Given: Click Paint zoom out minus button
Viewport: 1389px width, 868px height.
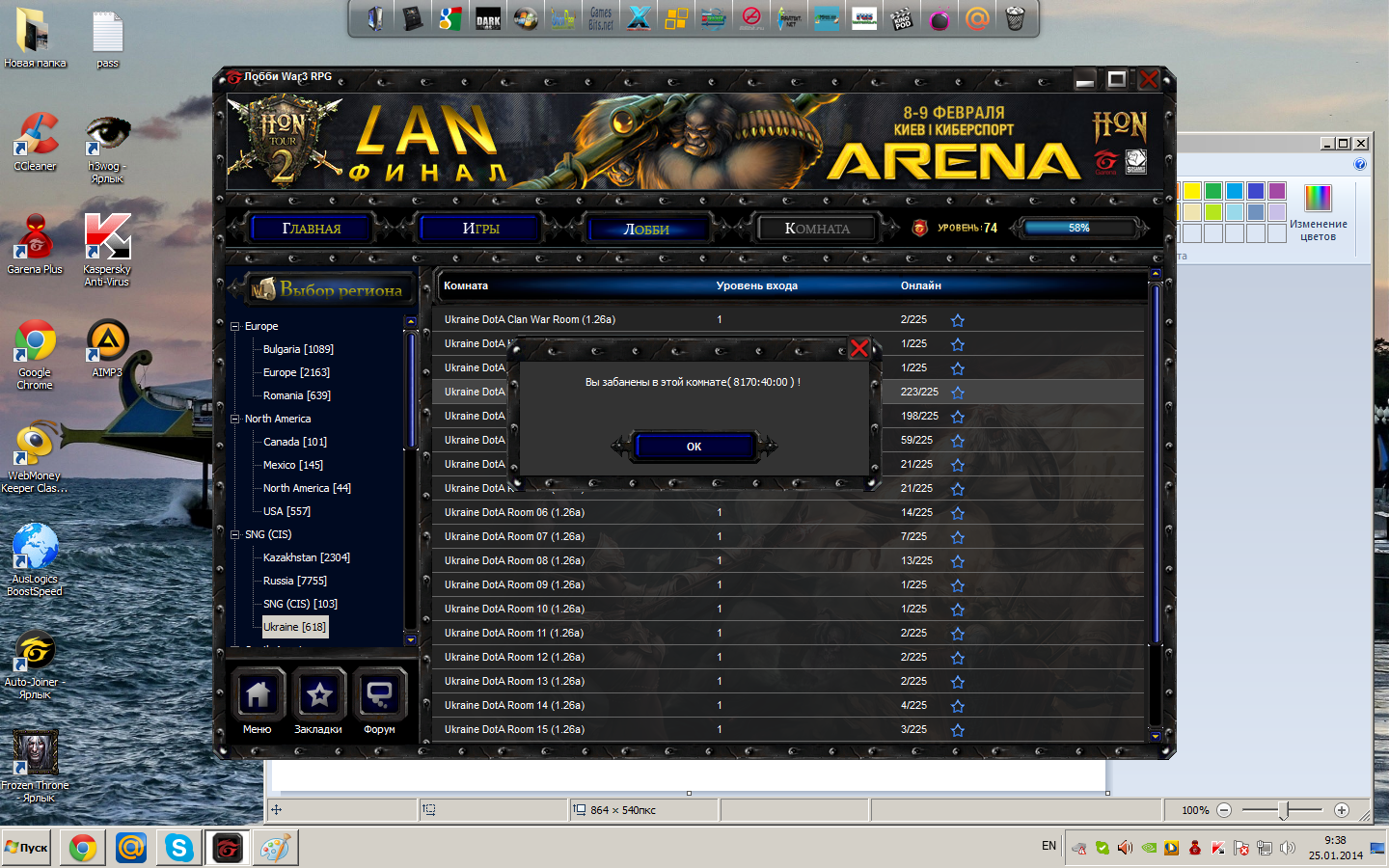Looking at the screenshot, I should point(1224,810).
